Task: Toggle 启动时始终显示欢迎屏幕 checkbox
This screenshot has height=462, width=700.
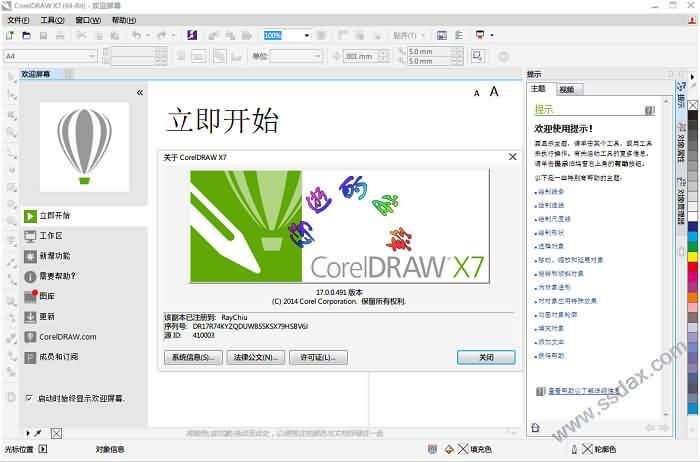Action: click(29, 398)
